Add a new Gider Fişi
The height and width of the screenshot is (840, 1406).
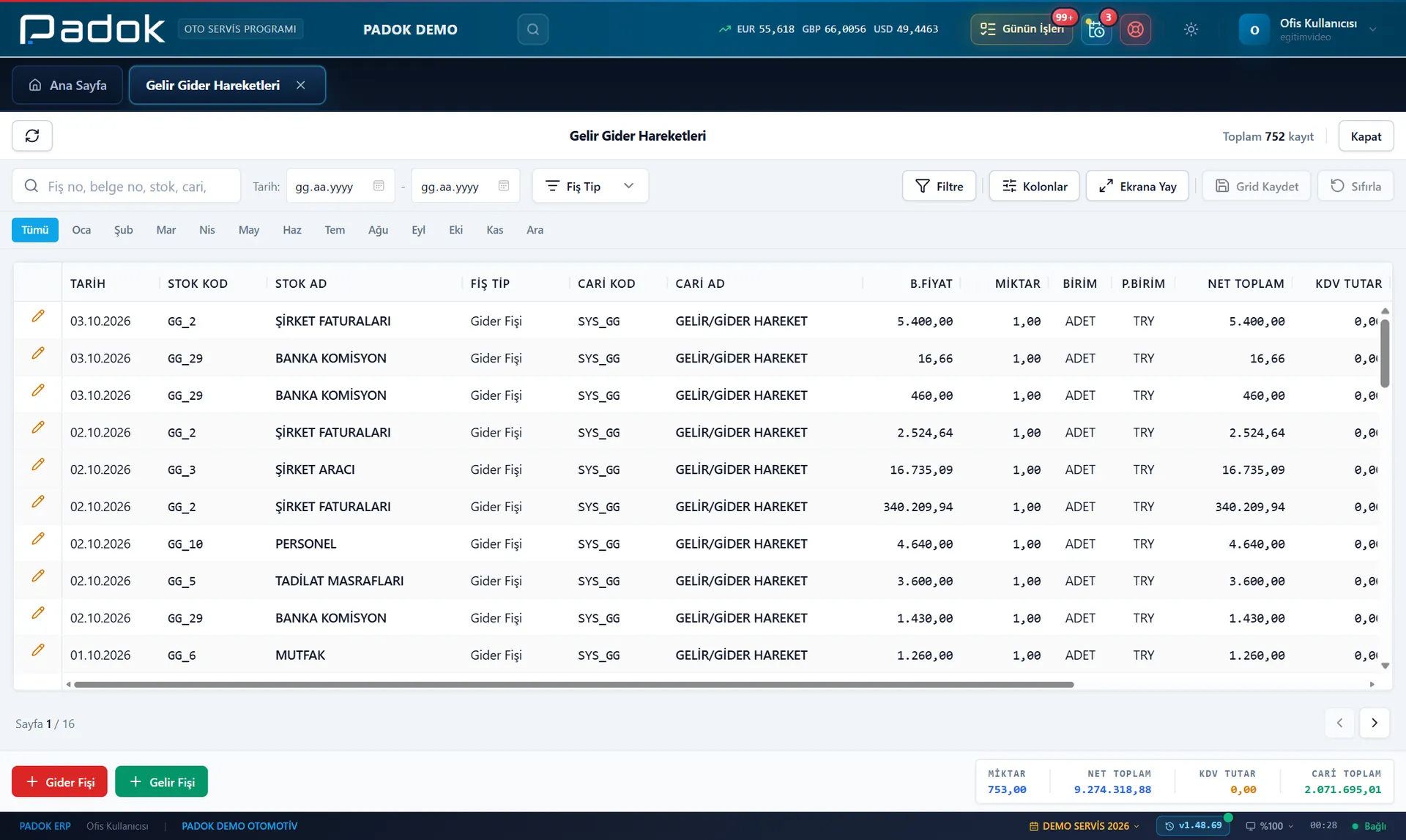click(x=59, y=781)
